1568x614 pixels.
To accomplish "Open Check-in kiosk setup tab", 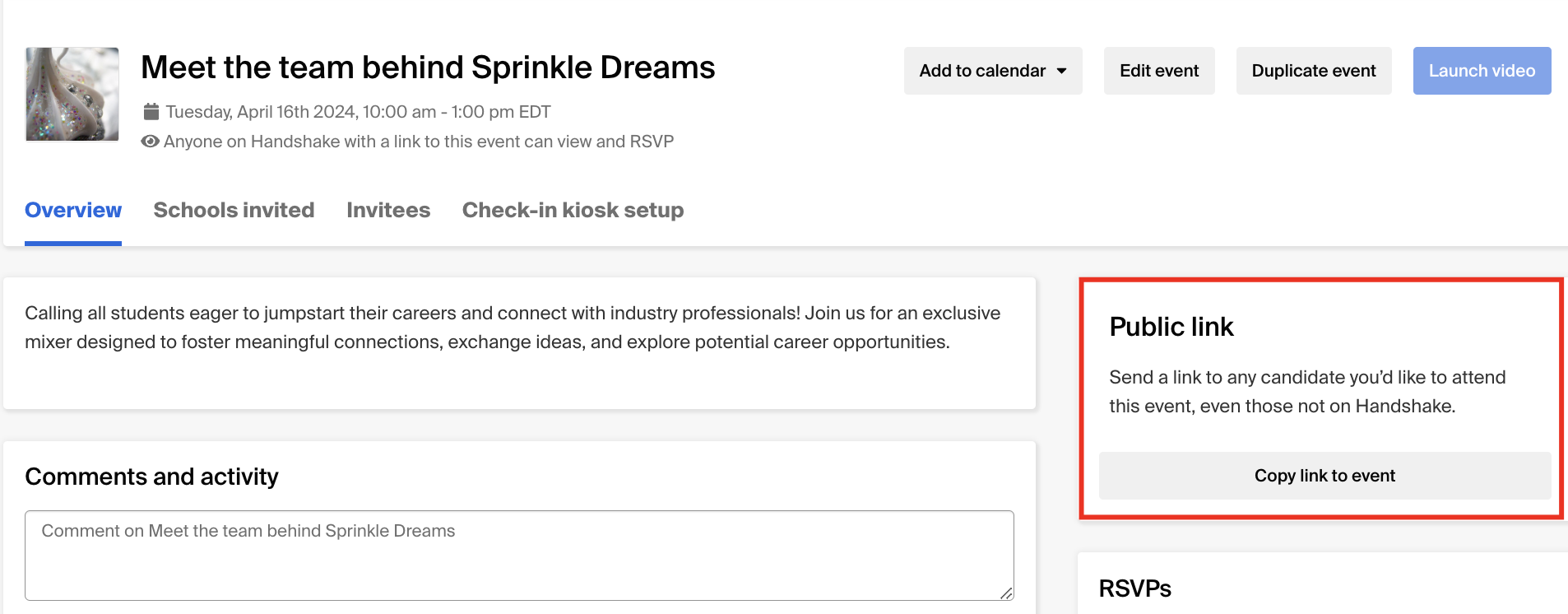I will tap(573, 211).
